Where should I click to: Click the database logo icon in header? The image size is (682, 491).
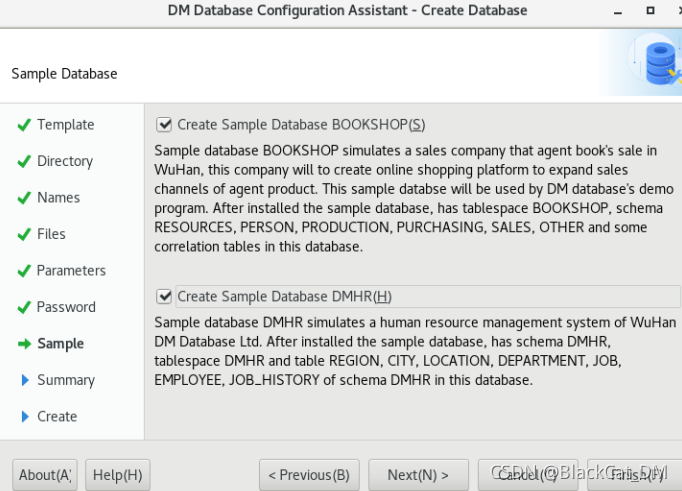pos(662,64)
